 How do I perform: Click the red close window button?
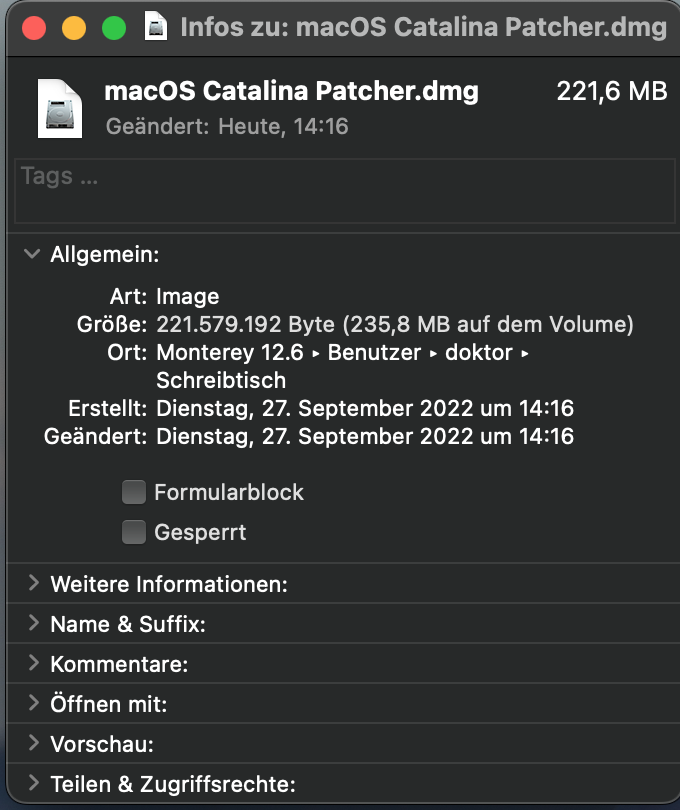click(34, 27)
